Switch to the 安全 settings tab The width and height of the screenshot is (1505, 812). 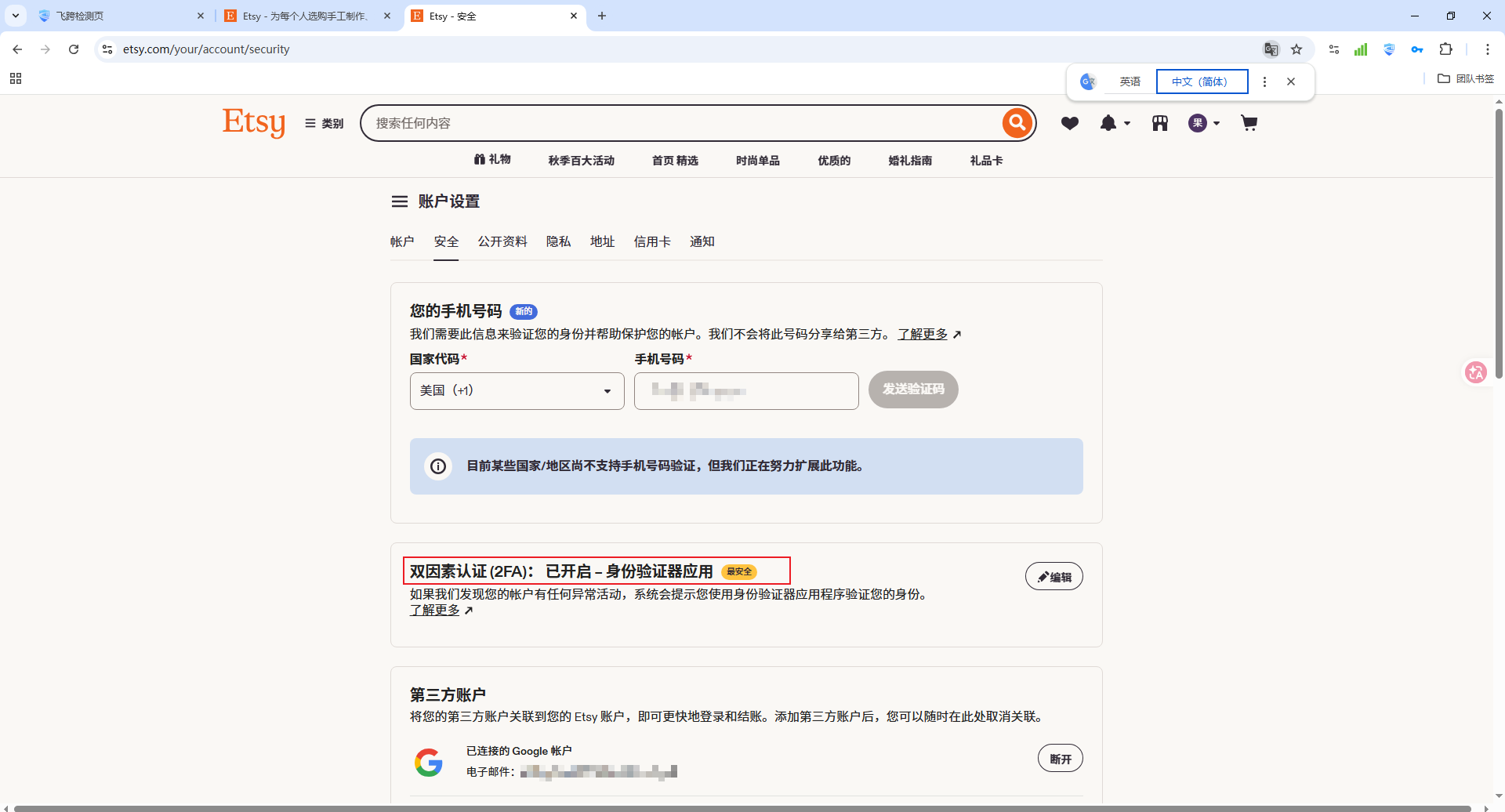[446, 241]
